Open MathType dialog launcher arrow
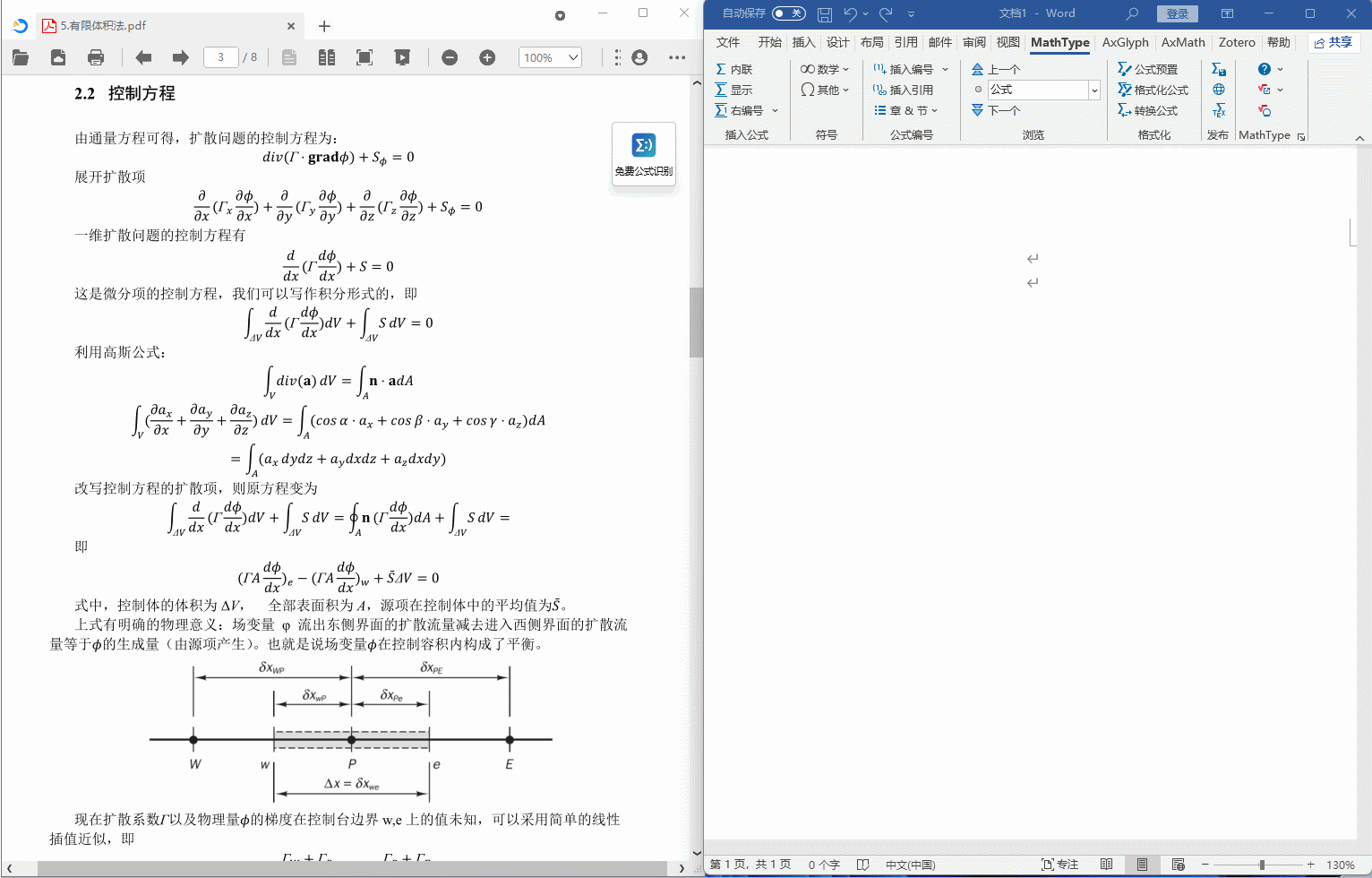 [x=1301, y=136]
